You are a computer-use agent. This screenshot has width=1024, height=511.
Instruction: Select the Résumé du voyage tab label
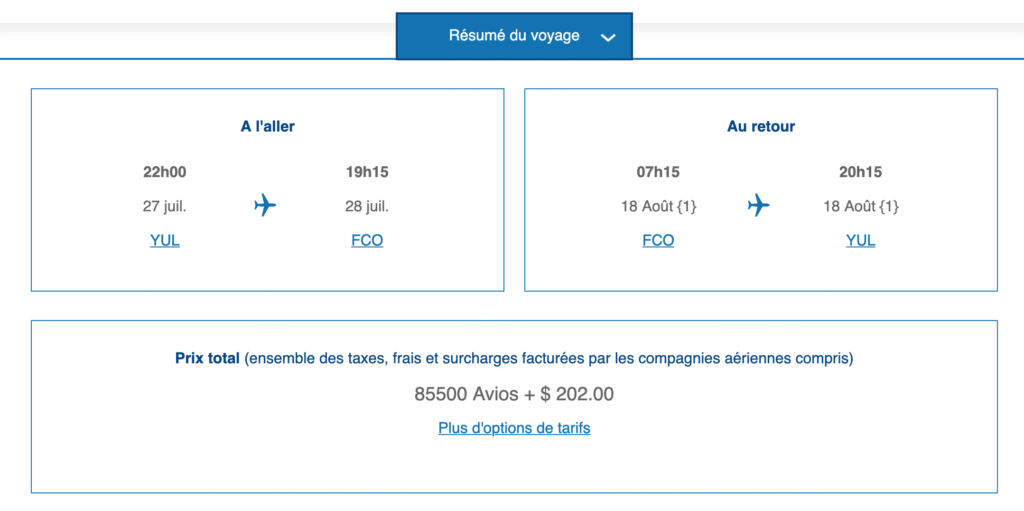point(514,36)
